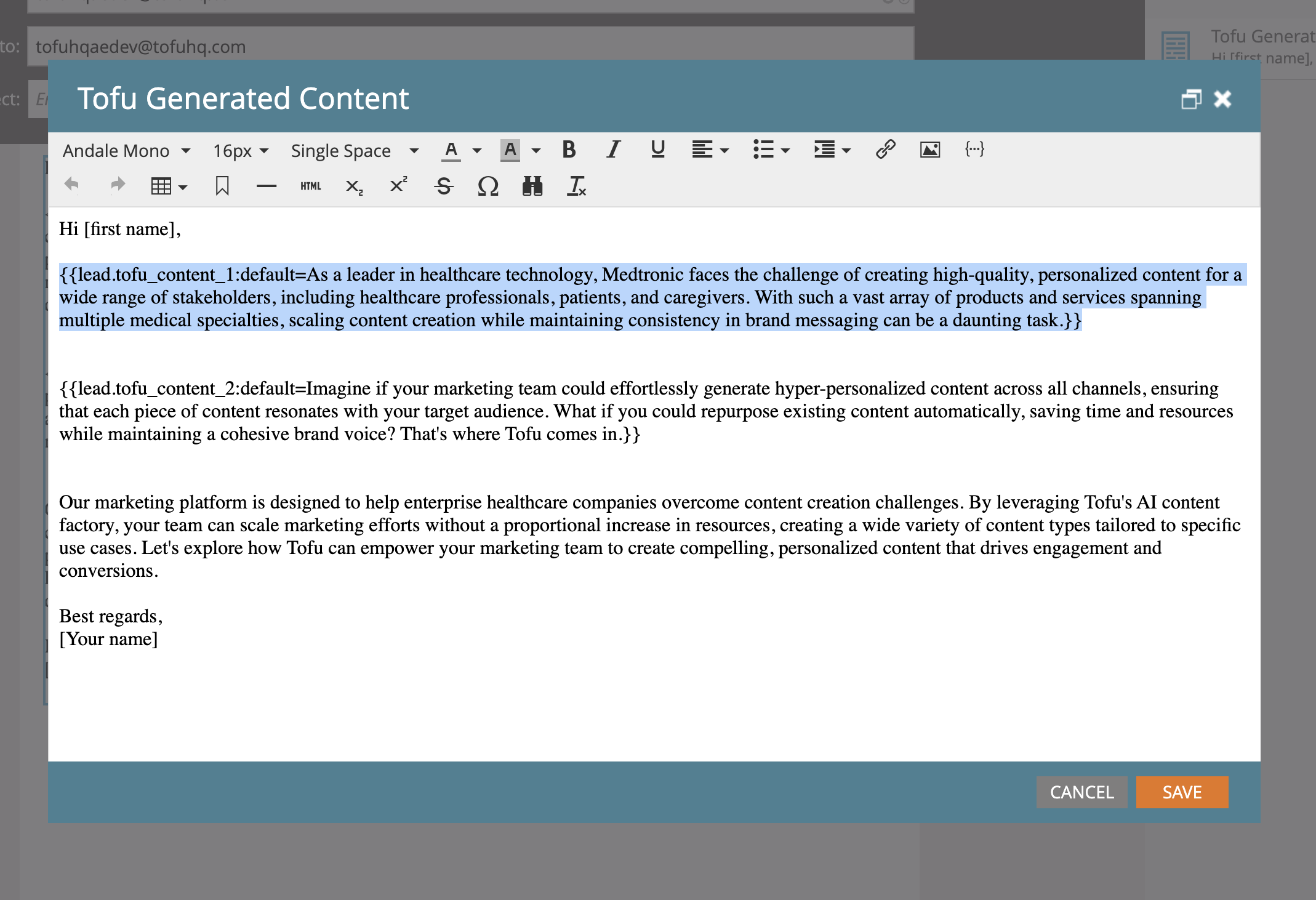Insert an anchor with bookmark icon

click(222, 186)
